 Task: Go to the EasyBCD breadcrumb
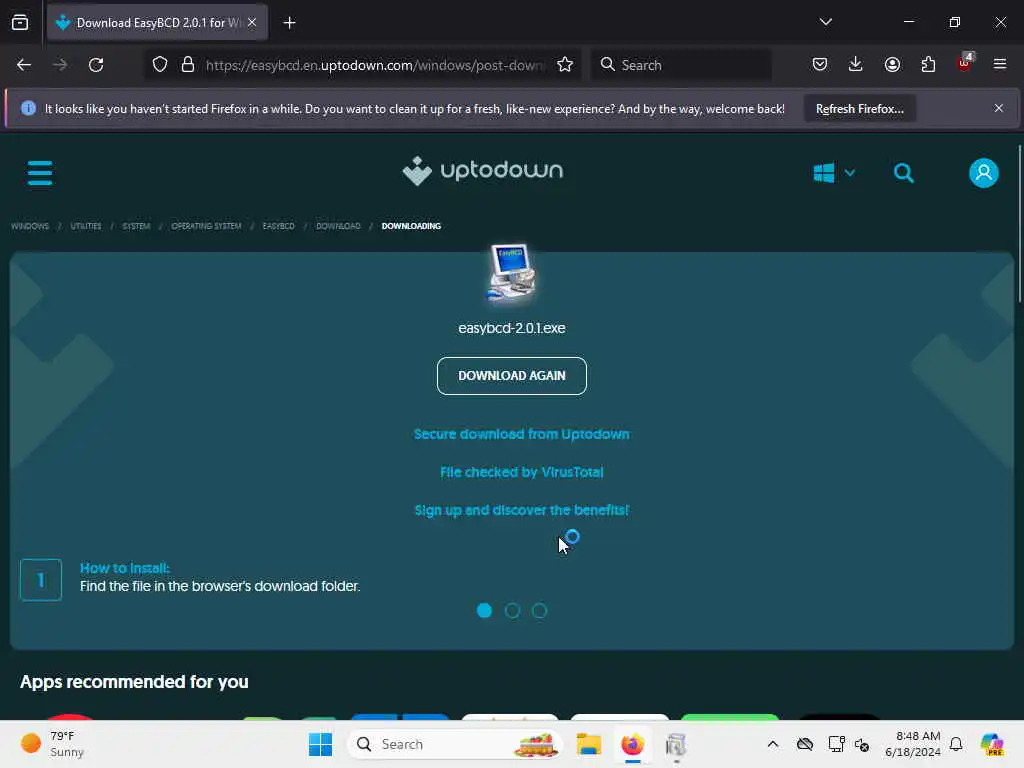click(x=278, y=226)
